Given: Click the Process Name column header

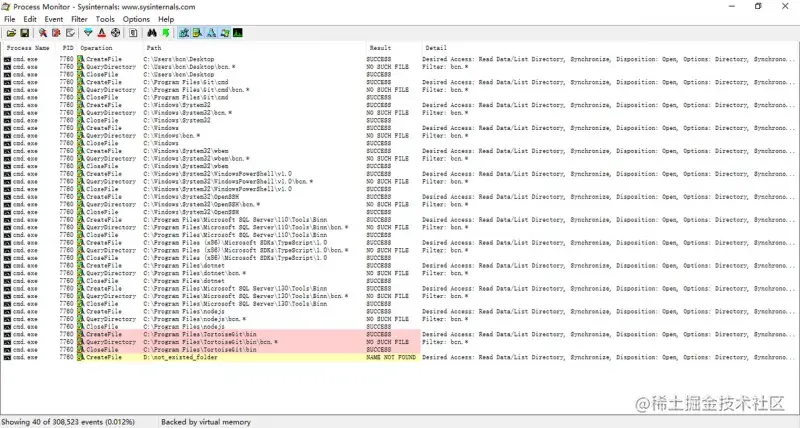Looking at the screenshot, I should [29, 48].
